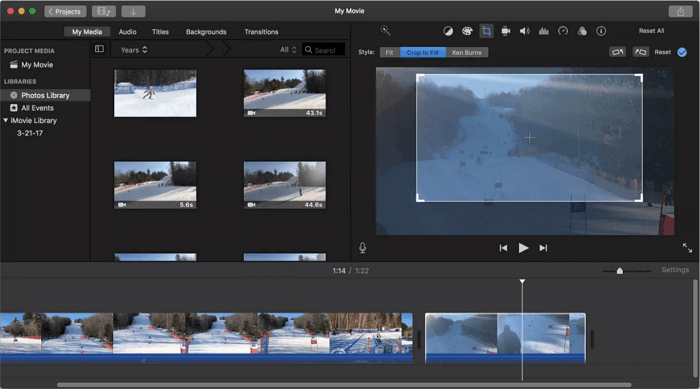Screen dimensions: 700x389
Task: Switch to the Transitions tab
Action: [261, 32]
